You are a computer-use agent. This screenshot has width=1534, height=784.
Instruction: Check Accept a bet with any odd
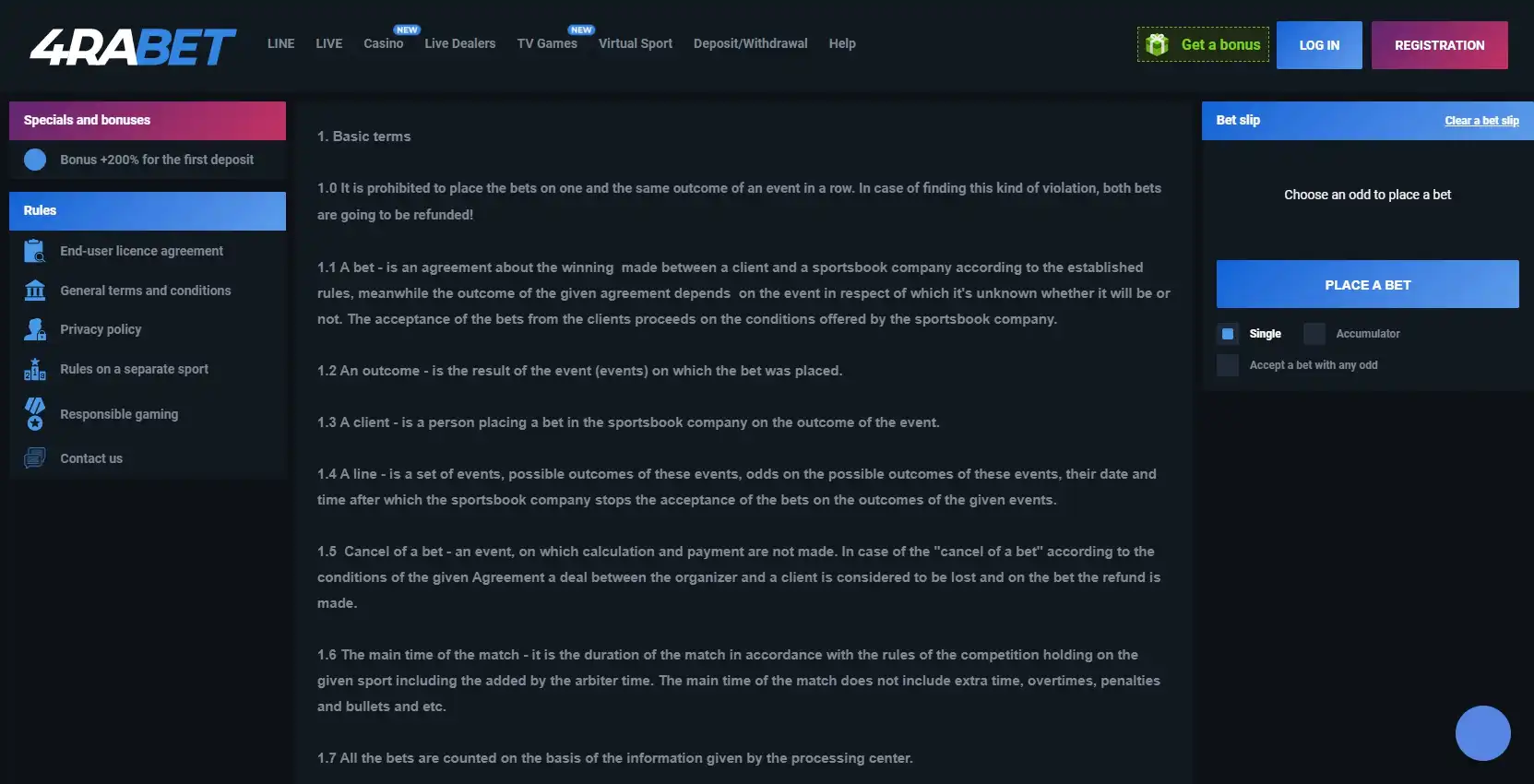[x=1228, y=365]
